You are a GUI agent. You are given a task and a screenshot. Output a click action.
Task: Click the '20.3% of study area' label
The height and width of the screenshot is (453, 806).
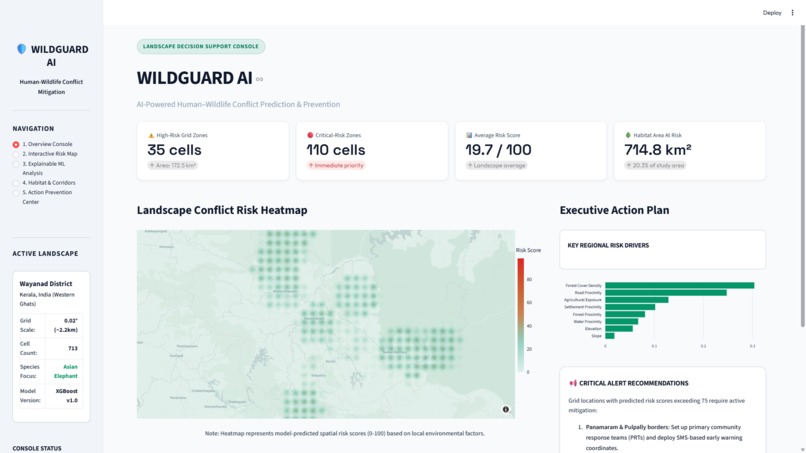point(655,166)
